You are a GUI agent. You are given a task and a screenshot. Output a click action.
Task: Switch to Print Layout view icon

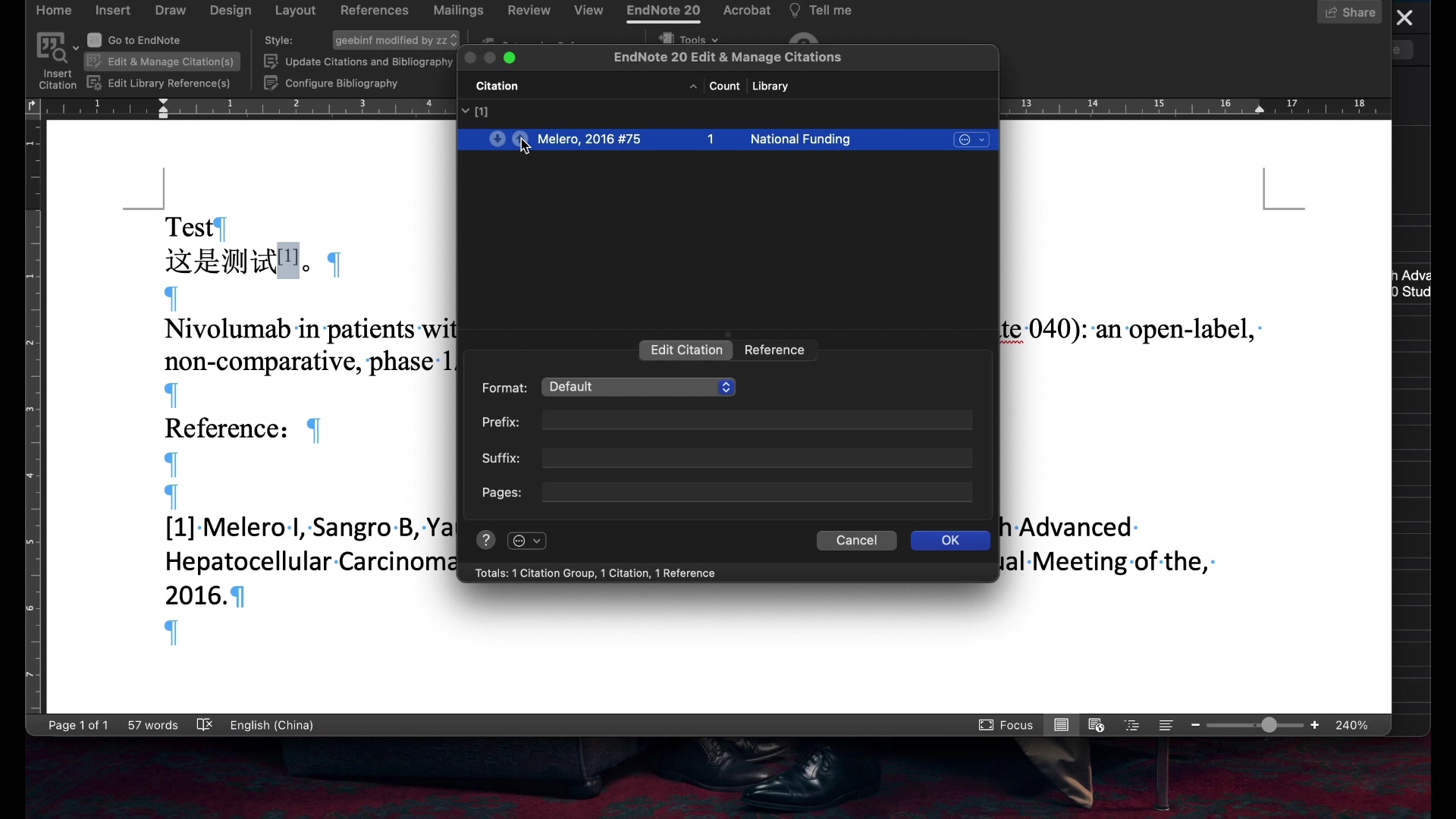coord(1062,726)
